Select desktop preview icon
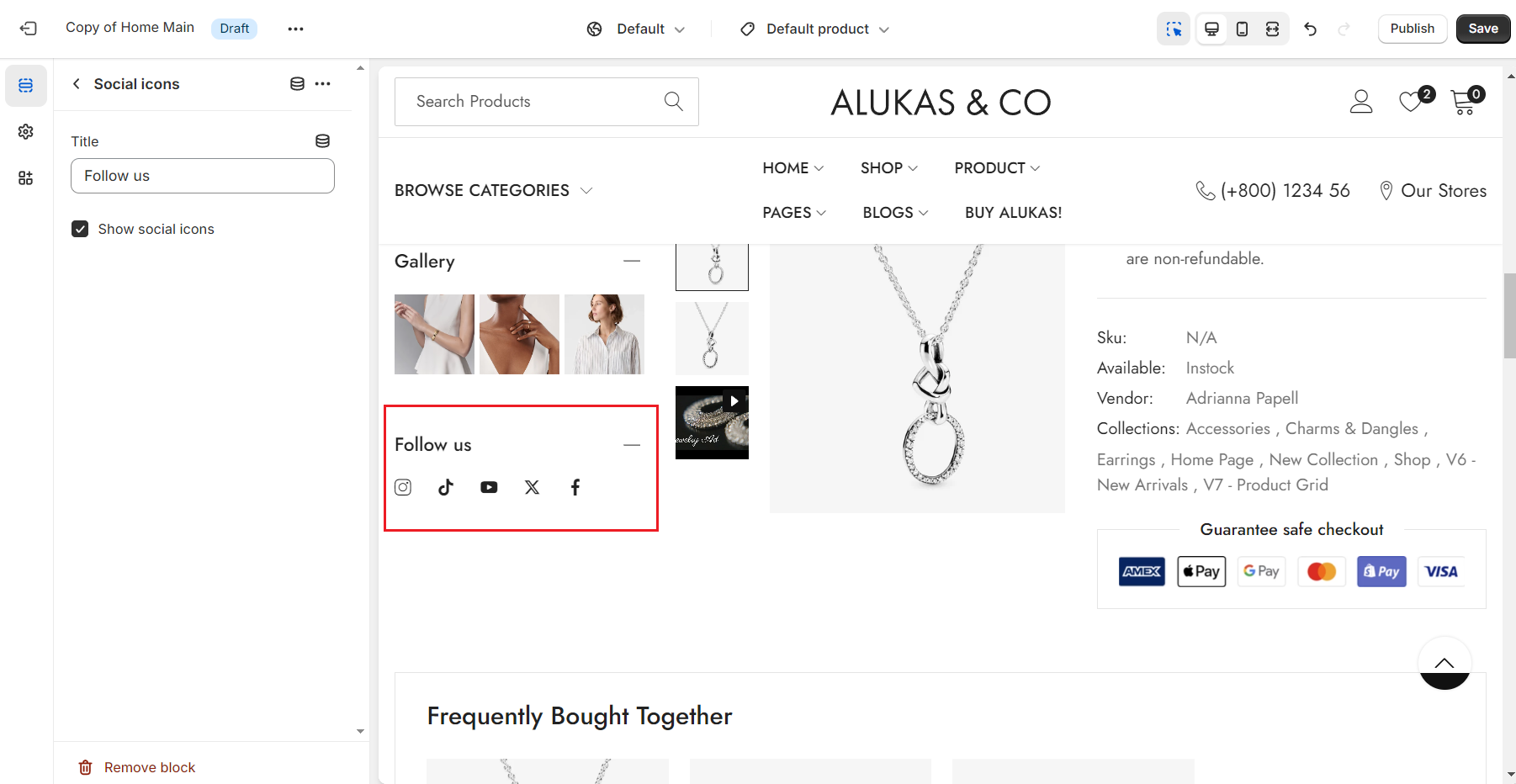The image size is (1516, 784). click(1211, 29)
